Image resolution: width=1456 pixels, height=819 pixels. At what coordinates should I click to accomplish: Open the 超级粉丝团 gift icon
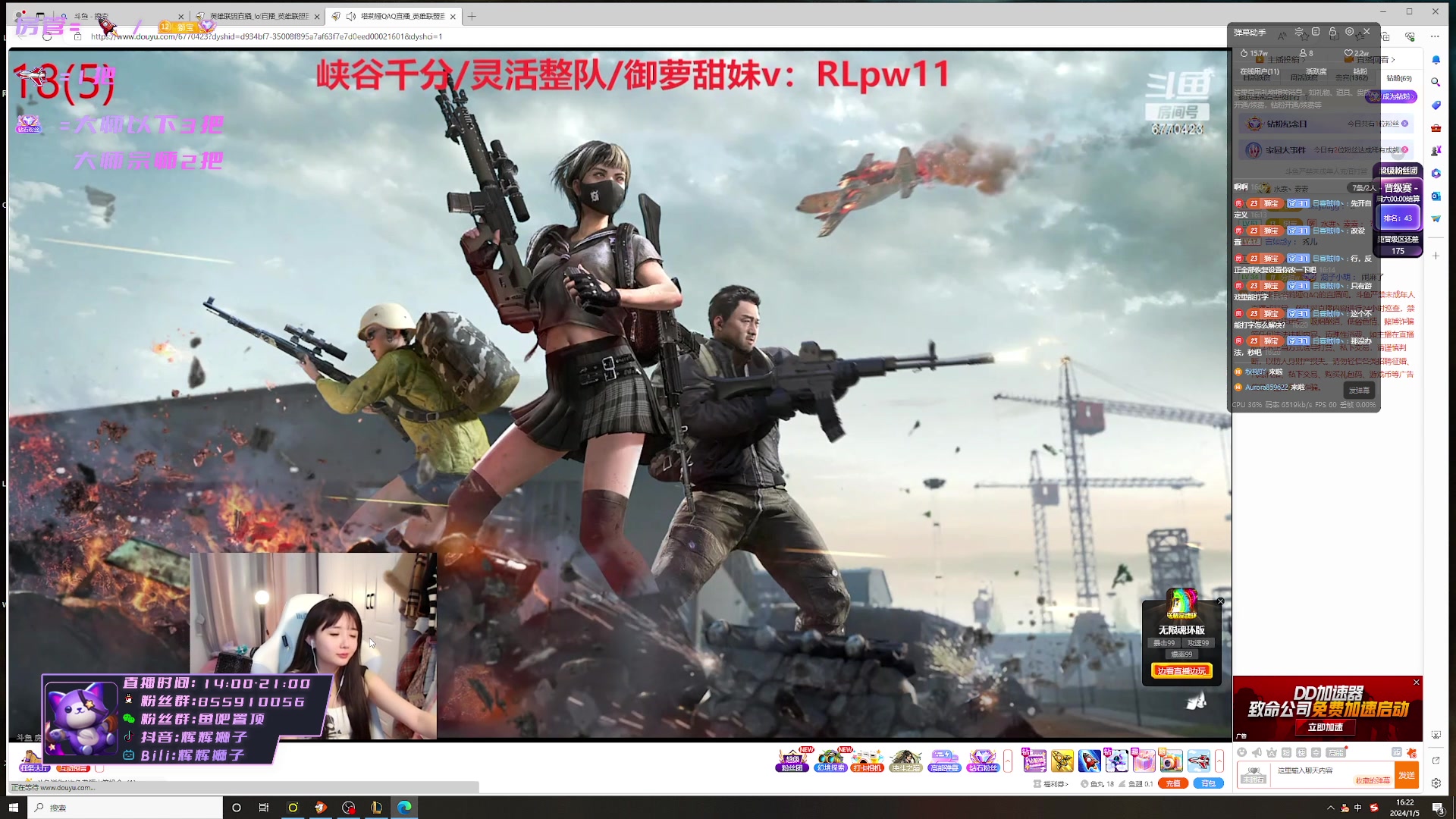pos(792,760)
